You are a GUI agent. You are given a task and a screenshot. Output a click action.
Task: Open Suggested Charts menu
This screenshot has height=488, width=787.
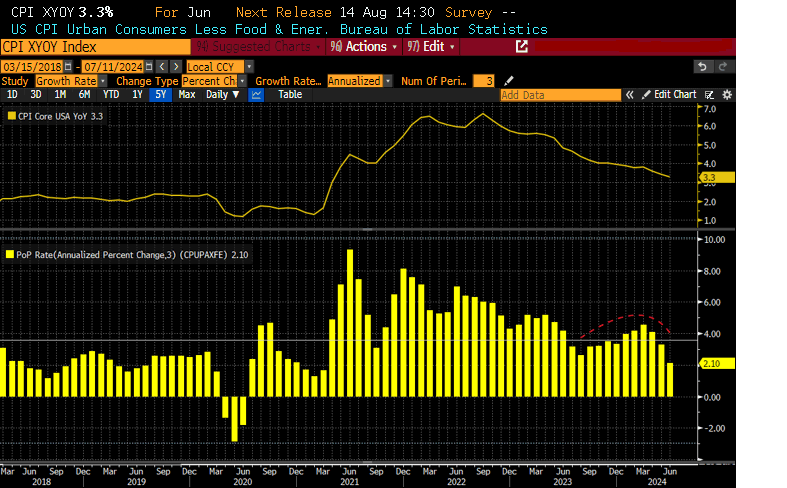[x=258, y=47]
